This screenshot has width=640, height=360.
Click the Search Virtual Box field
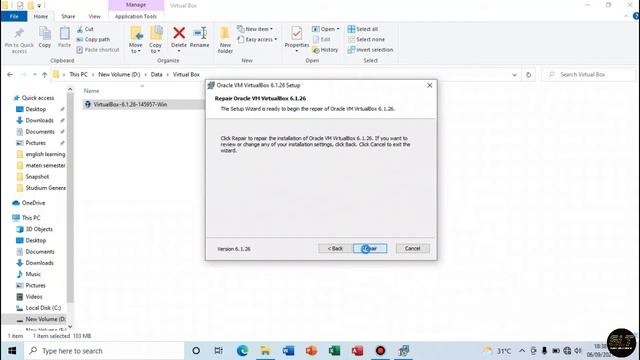pos(589,75)
